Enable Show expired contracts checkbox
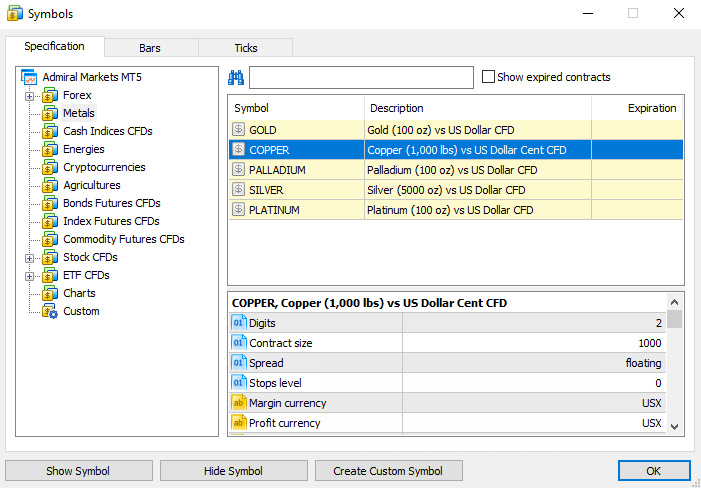The height and width of the screenshot is (488, 701). point(488,77)
